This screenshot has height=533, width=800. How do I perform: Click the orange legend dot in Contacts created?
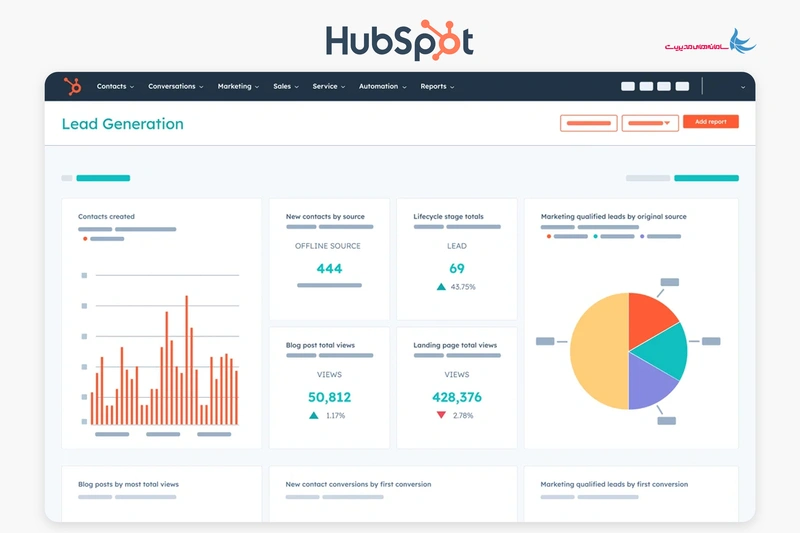[85, 239]
